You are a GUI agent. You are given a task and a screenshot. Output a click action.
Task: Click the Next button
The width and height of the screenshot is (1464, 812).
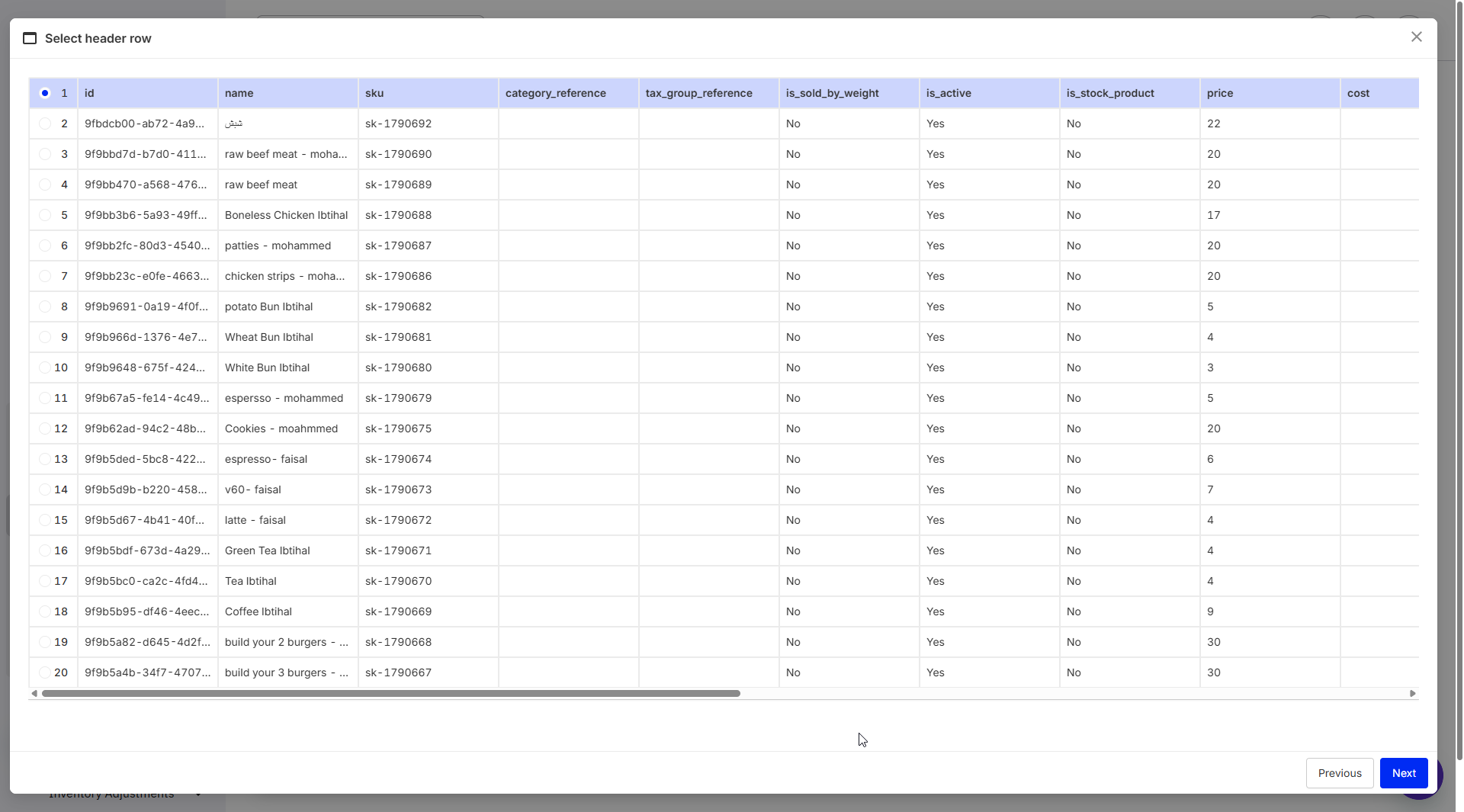click(1403, 773)
